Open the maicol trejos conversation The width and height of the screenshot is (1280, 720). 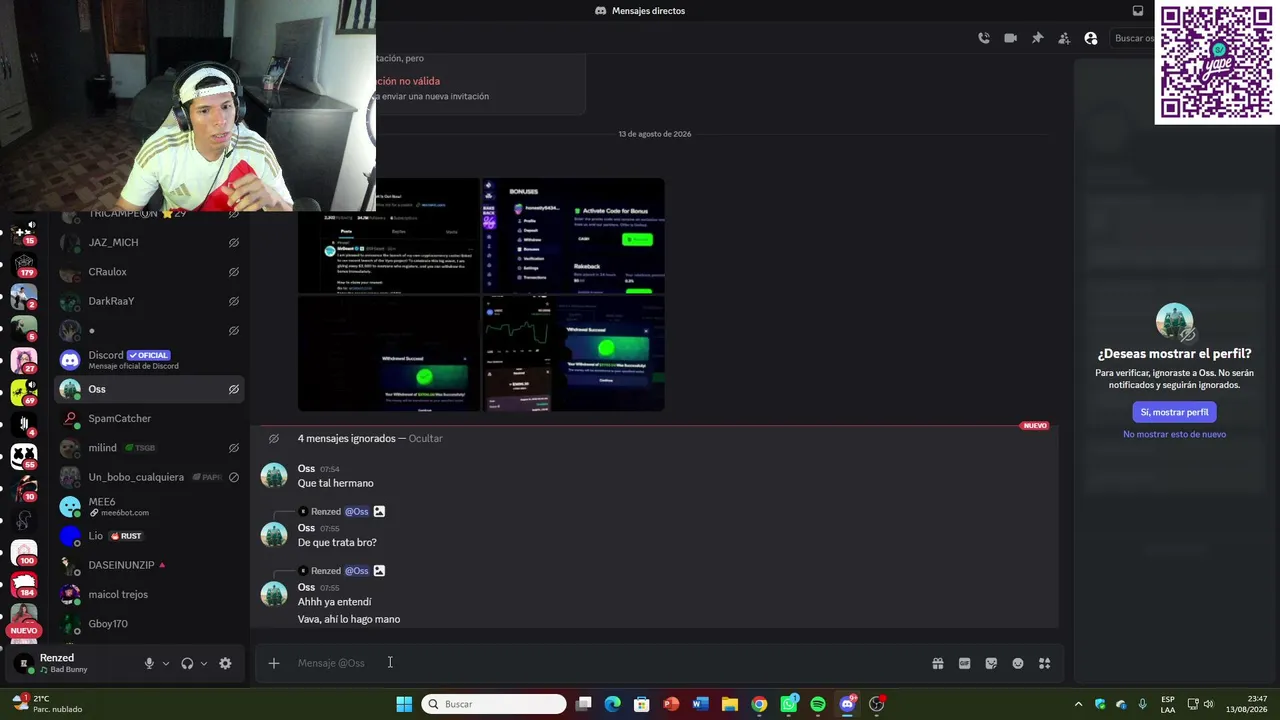pos(149,595)
